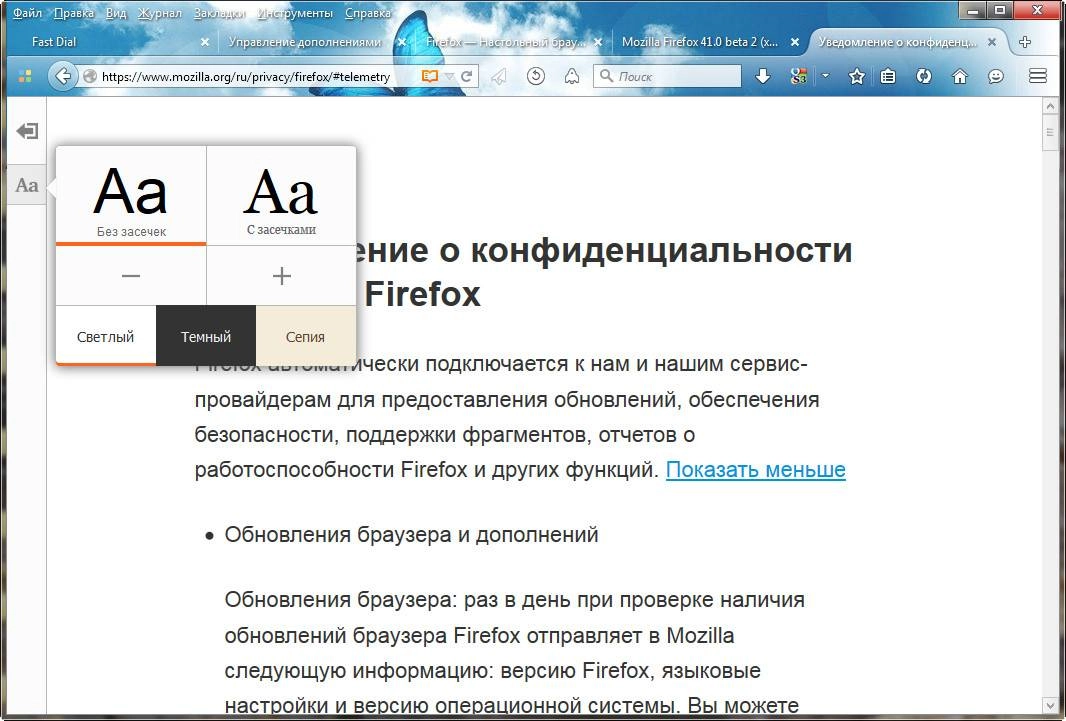The height and width of the screenshot is (721, 1066).
Task: Click the Sync circular arrows icon
Action: tap(923, 76)
